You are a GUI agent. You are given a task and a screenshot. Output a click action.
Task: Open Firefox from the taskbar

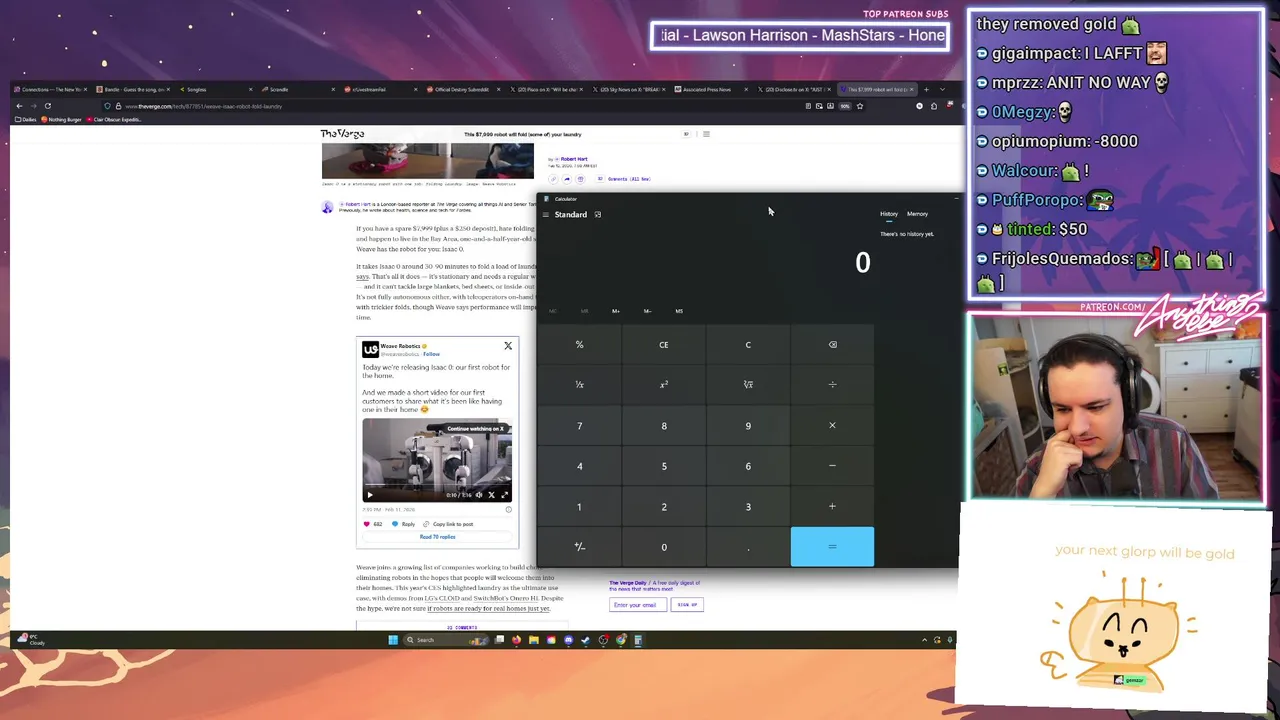coord(516,640)
